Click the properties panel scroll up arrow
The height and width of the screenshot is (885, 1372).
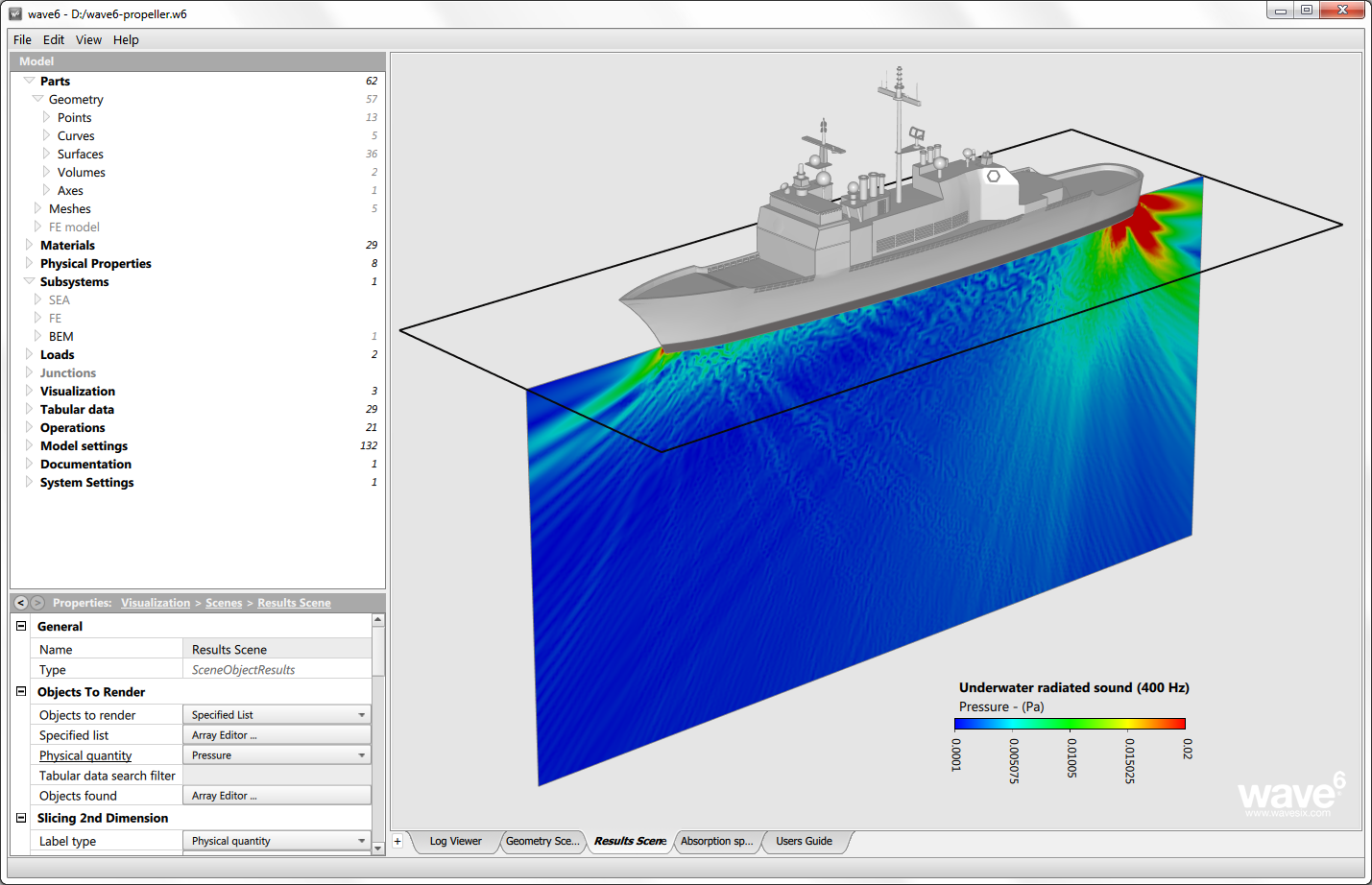tap(378, 619)
